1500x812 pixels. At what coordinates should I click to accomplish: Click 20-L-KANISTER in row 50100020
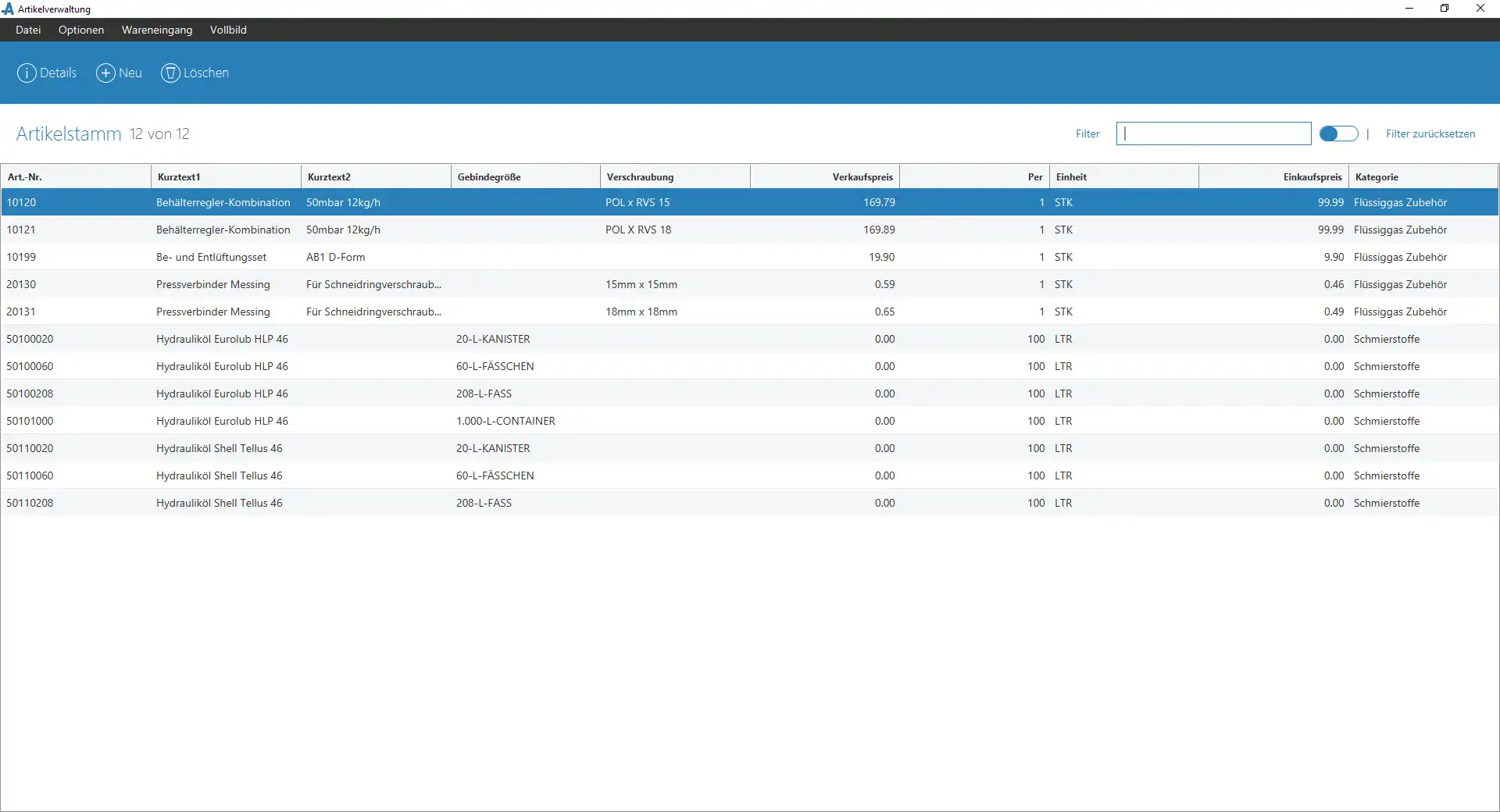(493, 339)
